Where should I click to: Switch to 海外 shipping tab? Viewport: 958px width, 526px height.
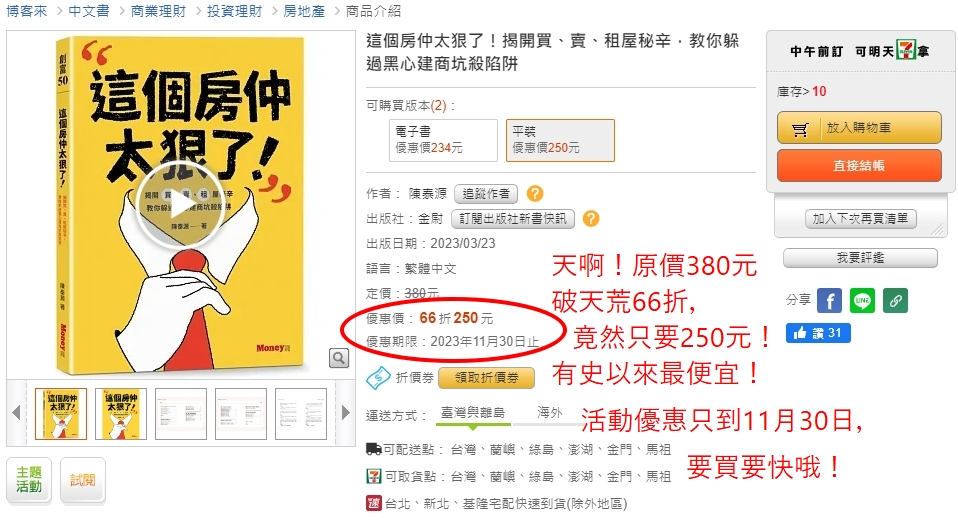(x=550, y=414)
